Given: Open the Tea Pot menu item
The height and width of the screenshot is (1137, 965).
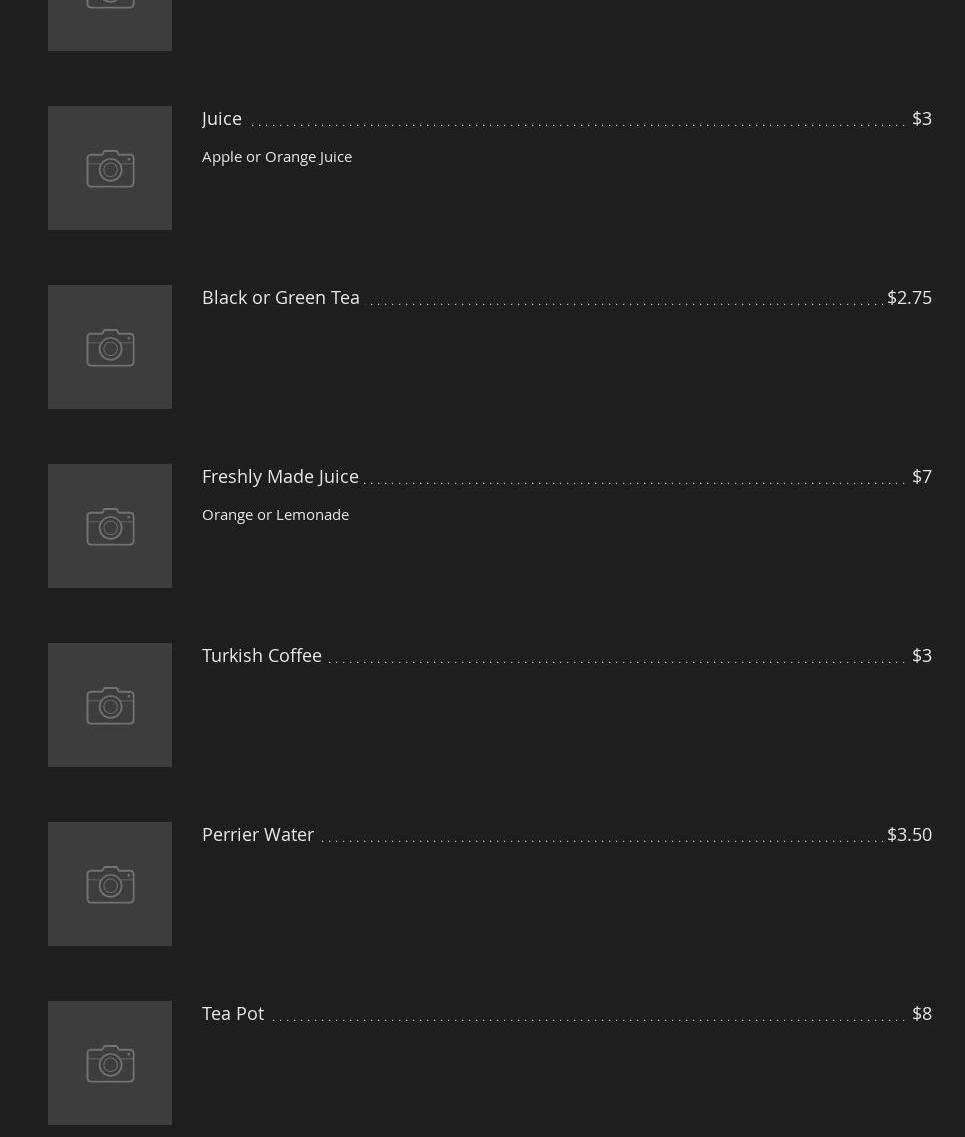Looking at the screenshot, I should coord(233,1014).
